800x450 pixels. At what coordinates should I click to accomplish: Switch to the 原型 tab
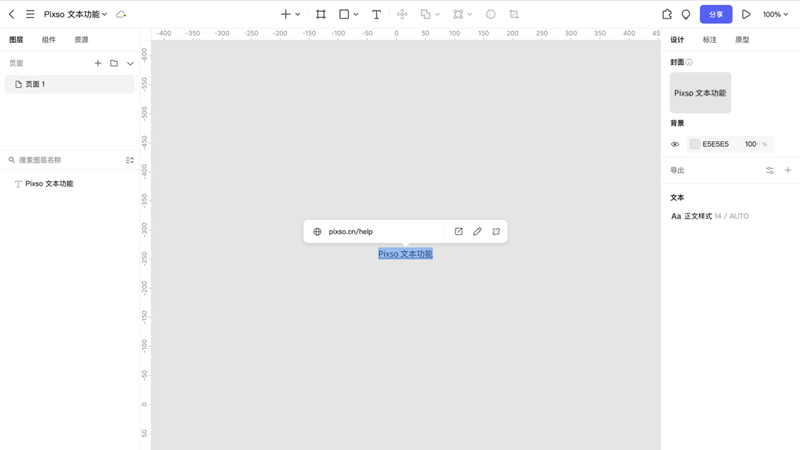[x=742, y=39]
